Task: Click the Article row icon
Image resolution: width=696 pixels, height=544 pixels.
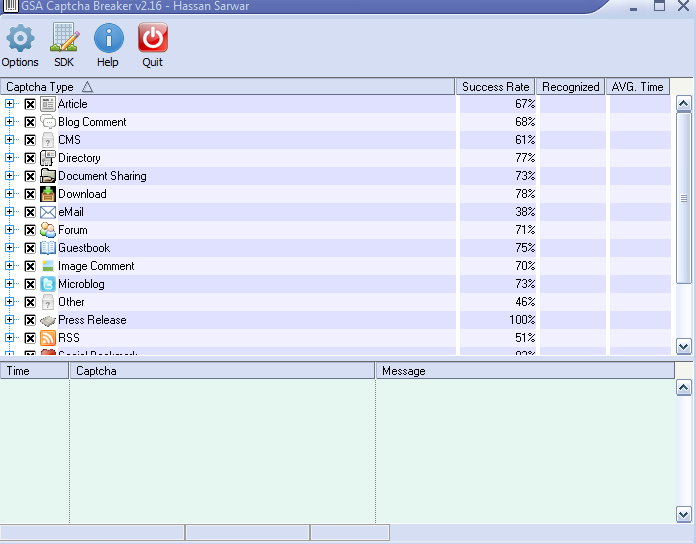Action: [48, 104]
